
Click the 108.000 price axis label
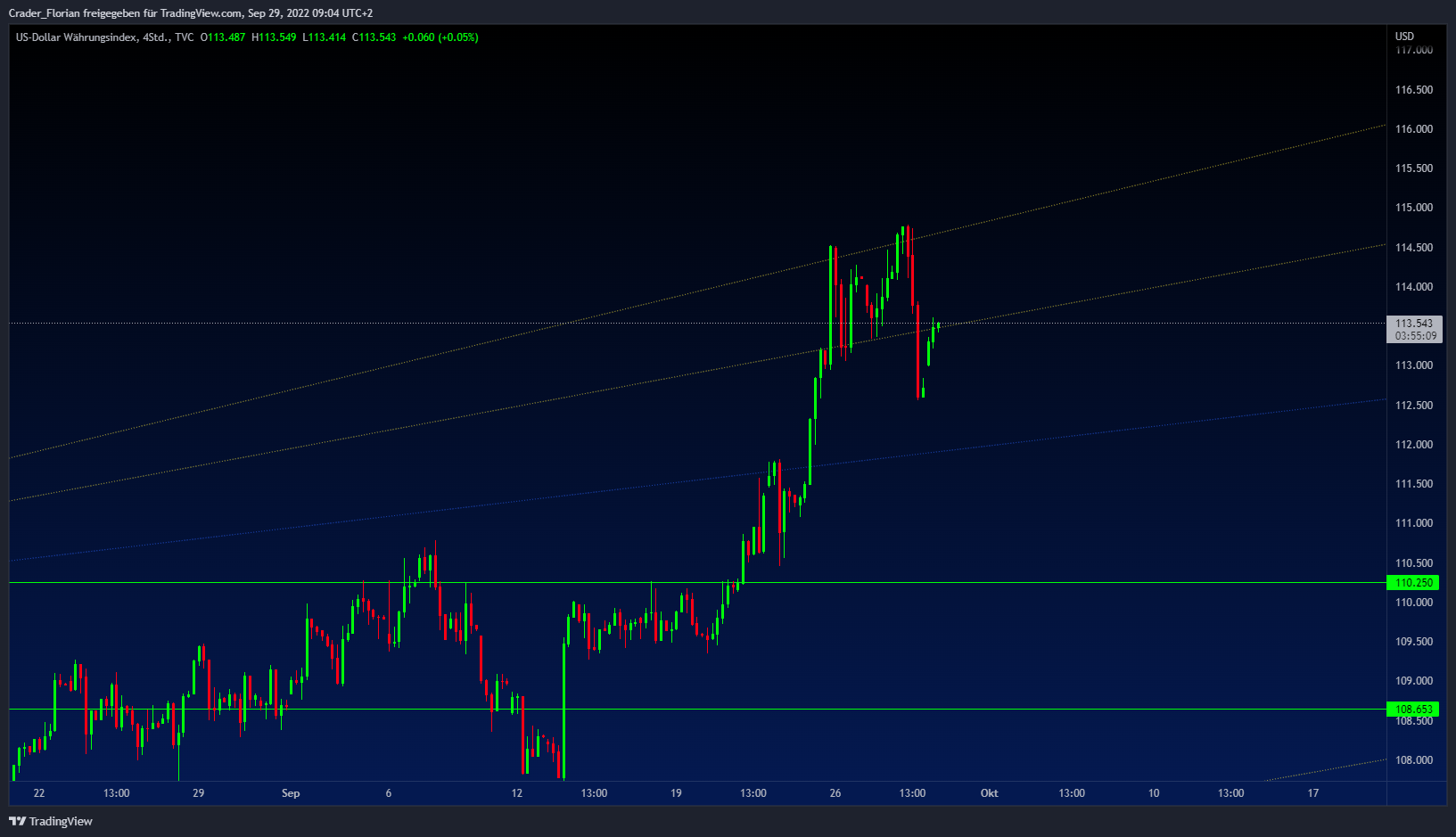coord(1414,760)
